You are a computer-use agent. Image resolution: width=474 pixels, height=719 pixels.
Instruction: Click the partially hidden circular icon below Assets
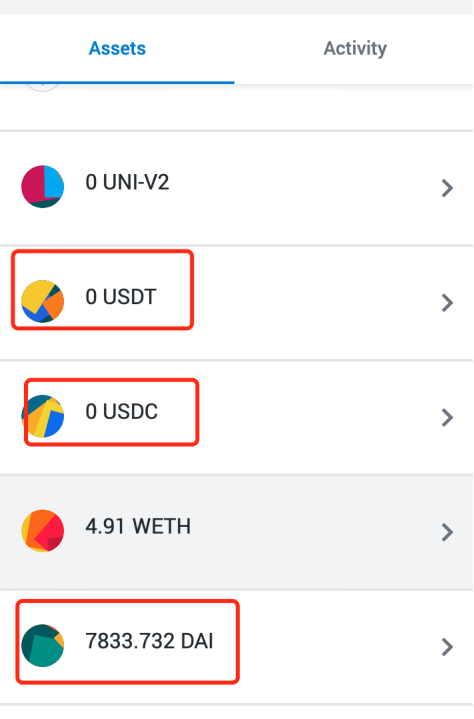click(x=42, y=88)
